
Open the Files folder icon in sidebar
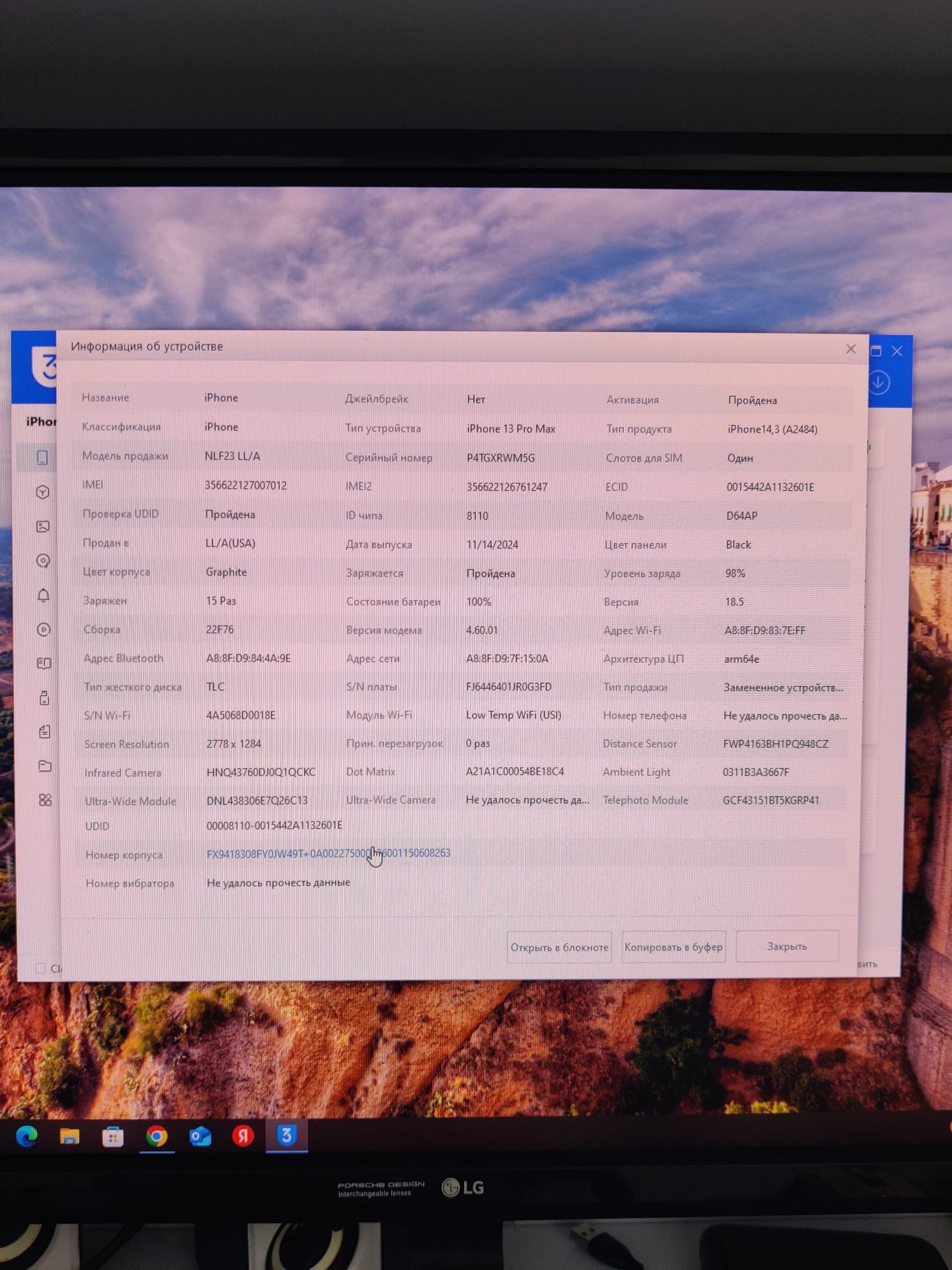point(44,766)
